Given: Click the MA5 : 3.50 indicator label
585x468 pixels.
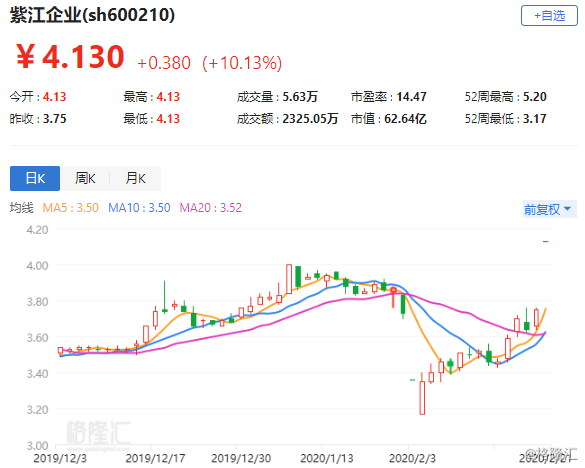Looking at the screenshot, I should (x=71, y=208).
